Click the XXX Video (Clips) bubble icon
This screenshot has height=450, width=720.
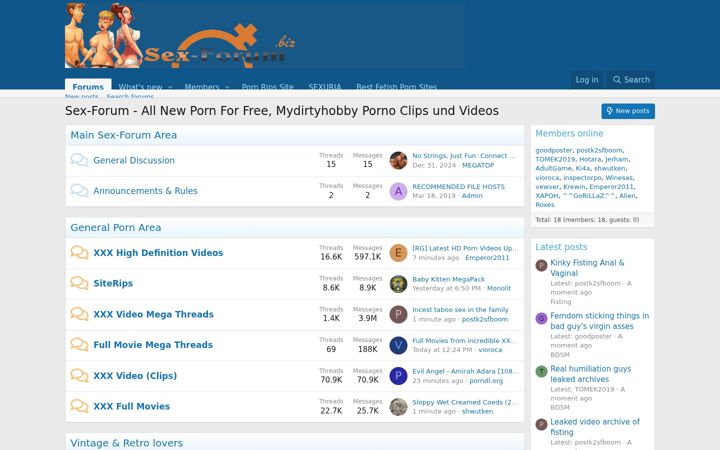click(79, 376)
